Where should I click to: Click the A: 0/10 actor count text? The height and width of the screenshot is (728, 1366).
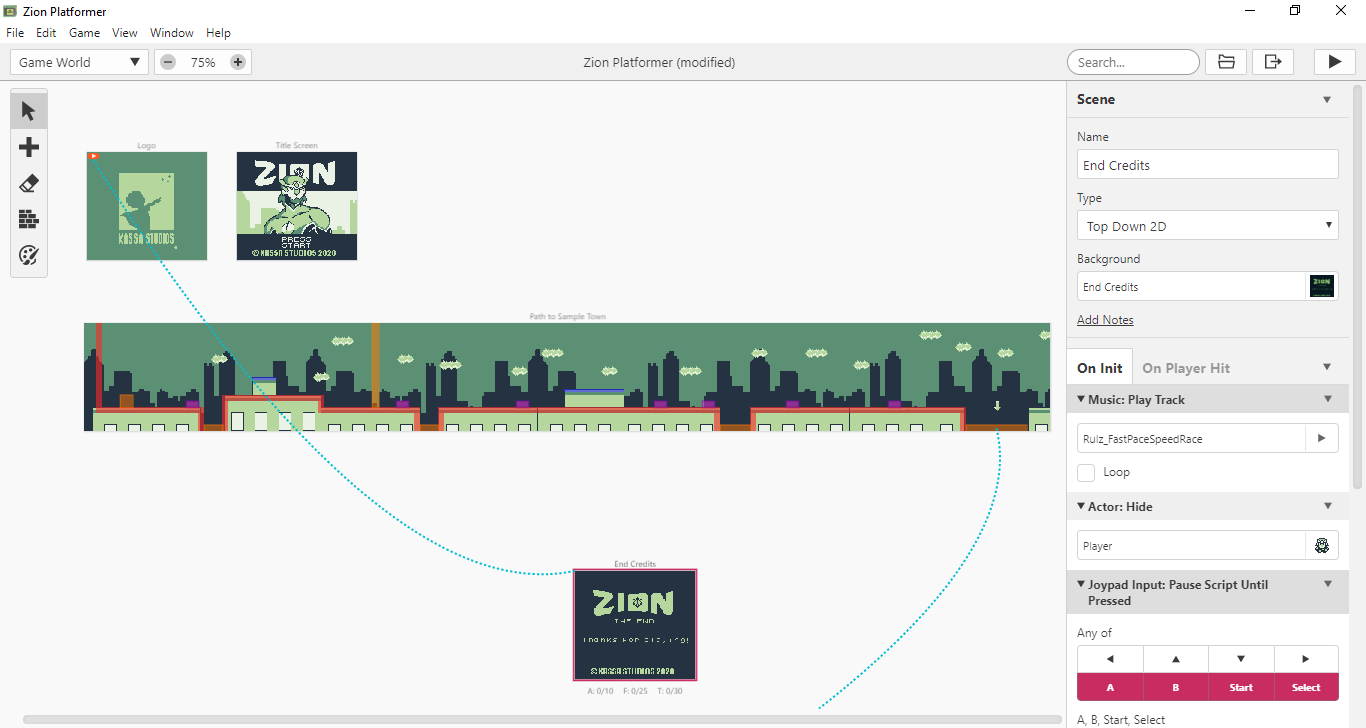pyautogui.click(x=600, y=691)
